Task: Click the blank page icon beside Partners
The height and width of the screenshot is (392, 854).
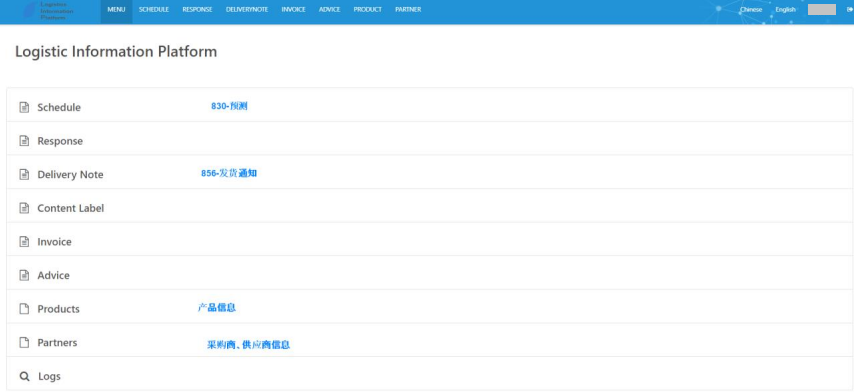Action: click(x=24, y=342)
